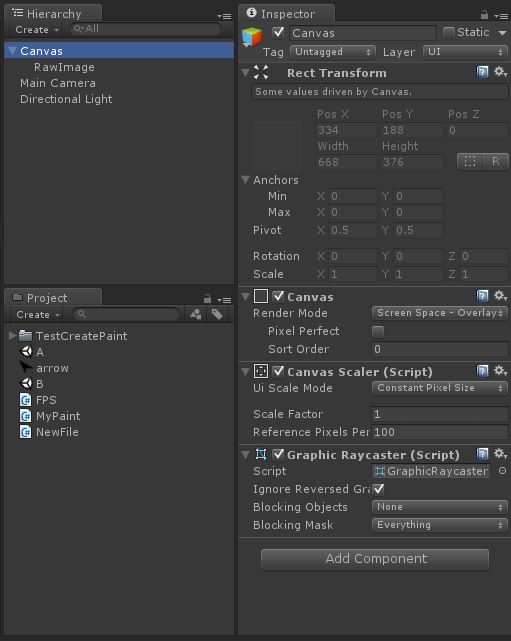511x641 pixels.
Task: Open Inspector panel options menu icon
Action: click(501, 16)
